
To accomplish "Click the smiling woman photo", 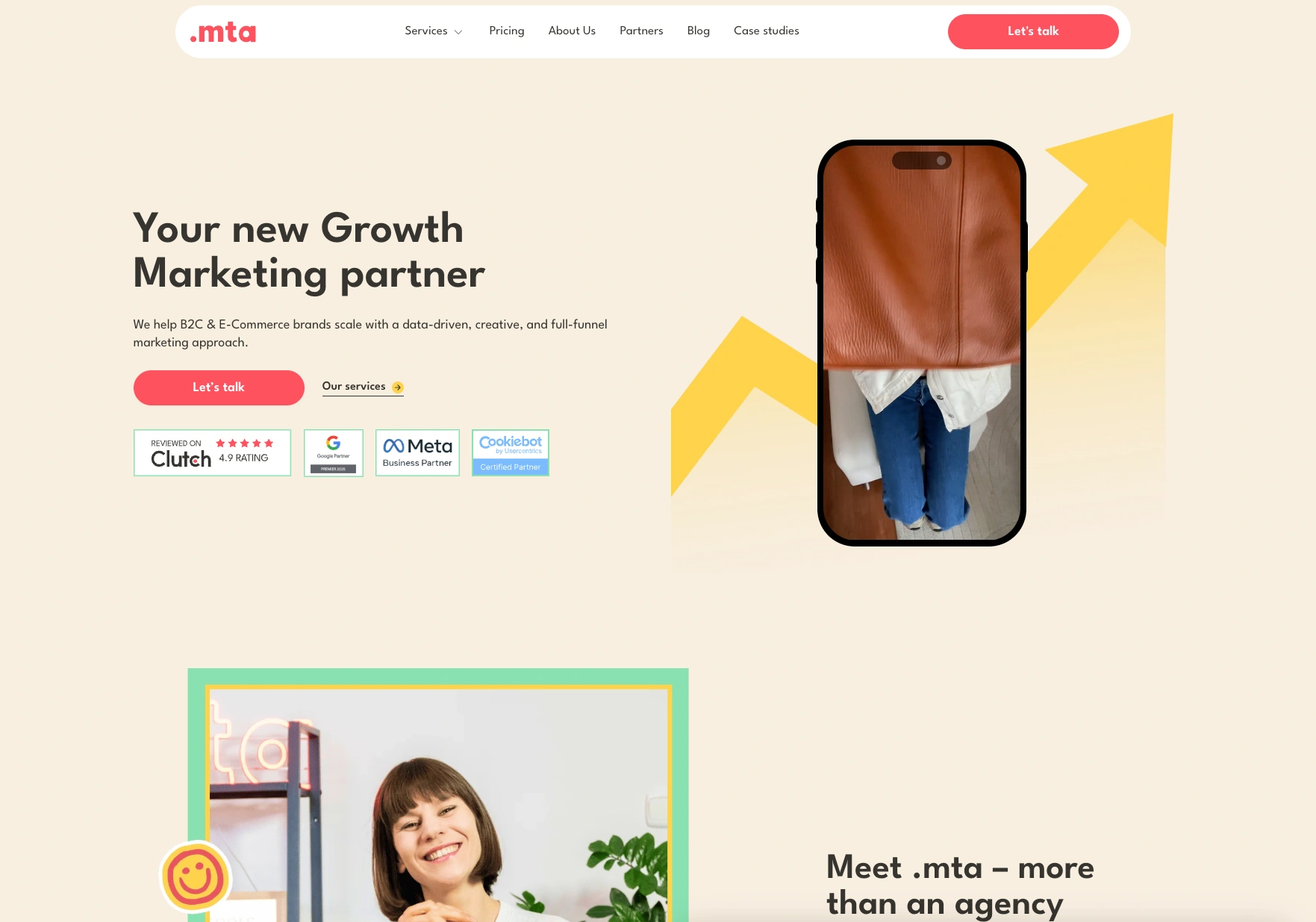I will [439, 806].
